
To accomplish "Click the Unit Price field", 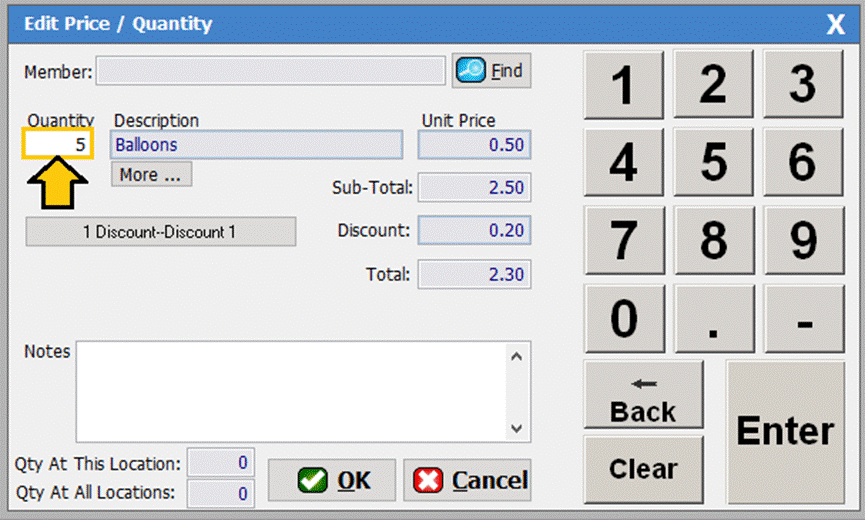I will [x=474, y=145].
